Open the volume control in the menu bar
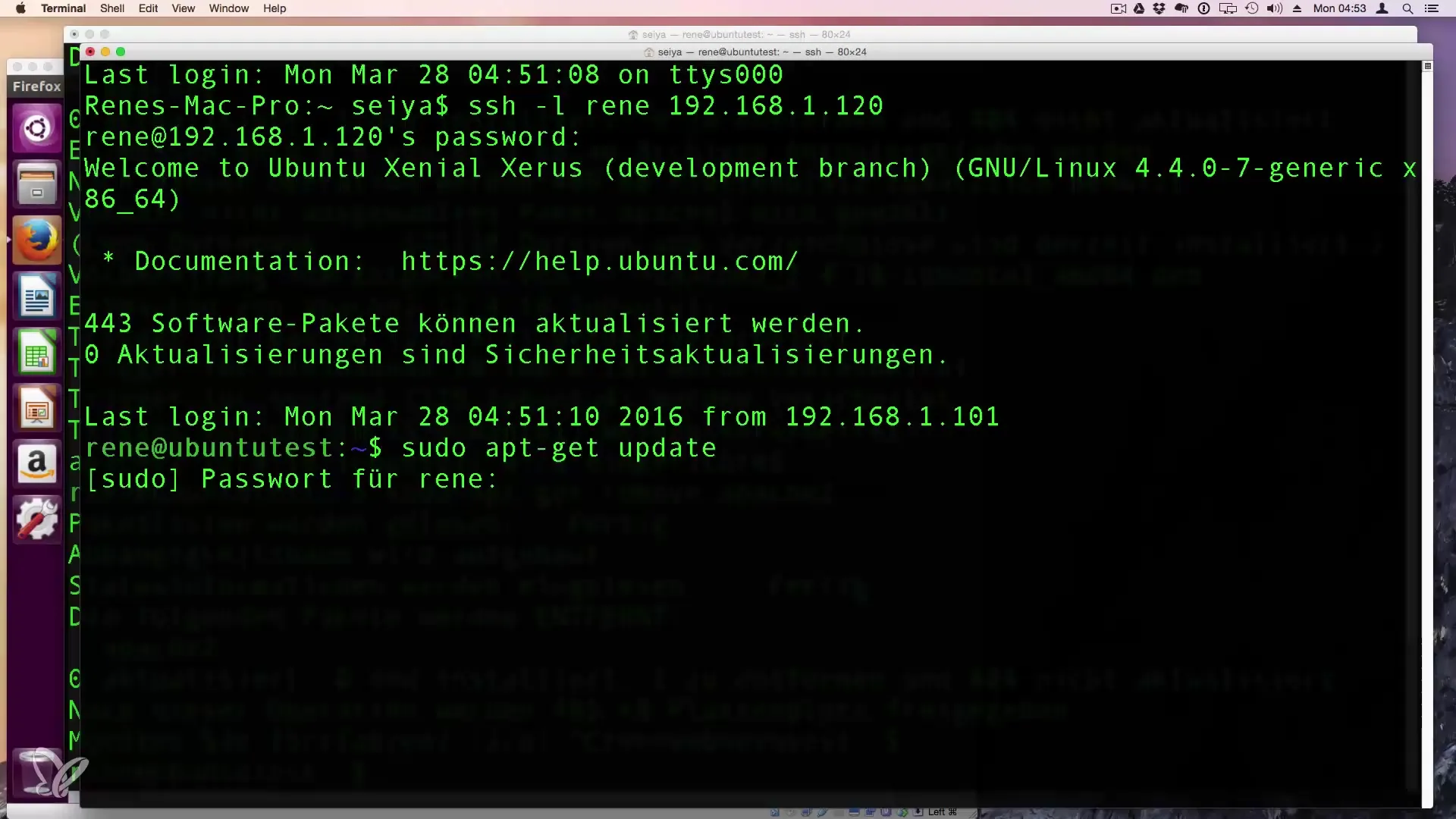 (1275, 8)
